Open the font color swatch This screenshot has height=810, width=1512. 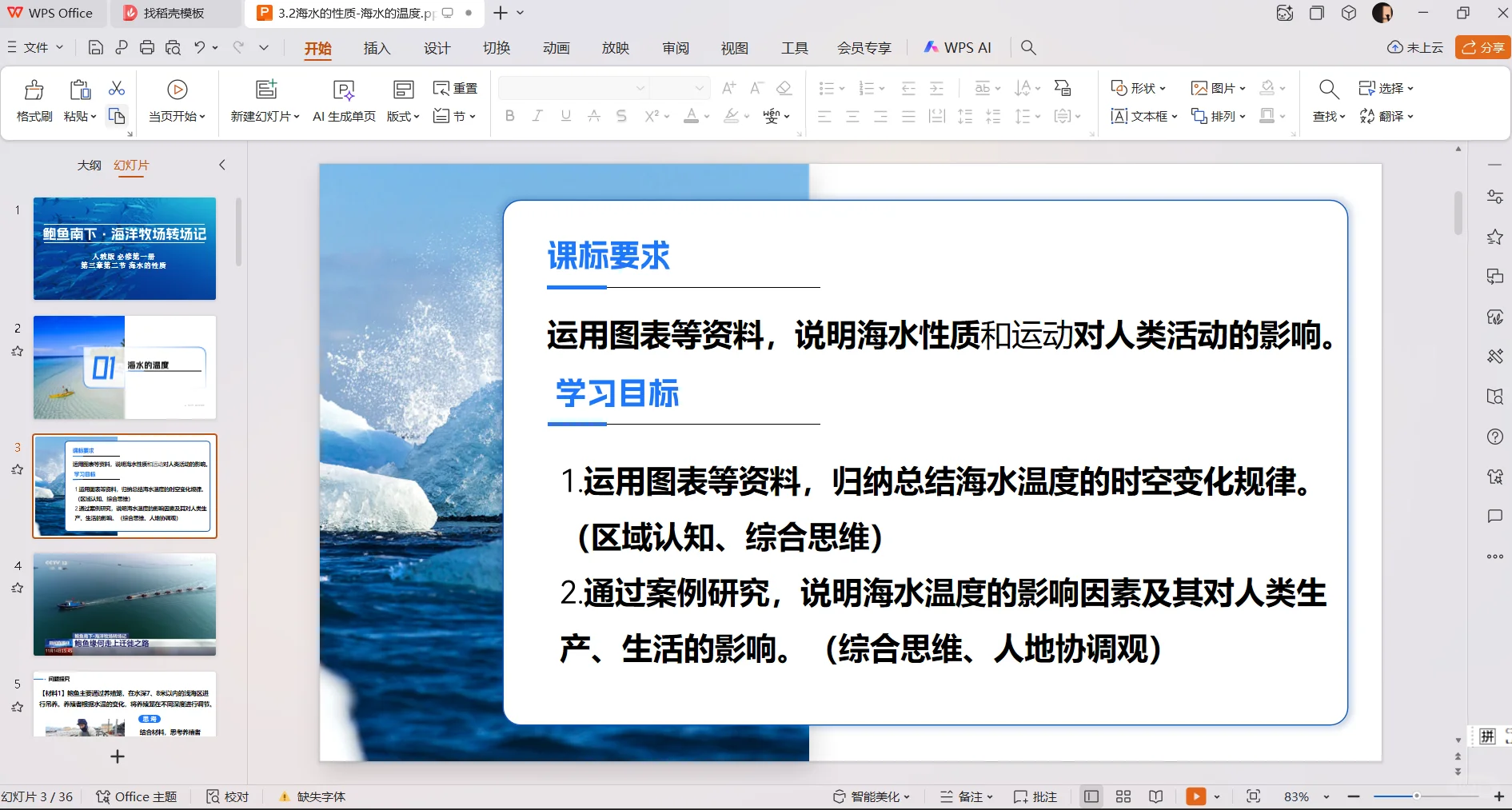(692, 116)
